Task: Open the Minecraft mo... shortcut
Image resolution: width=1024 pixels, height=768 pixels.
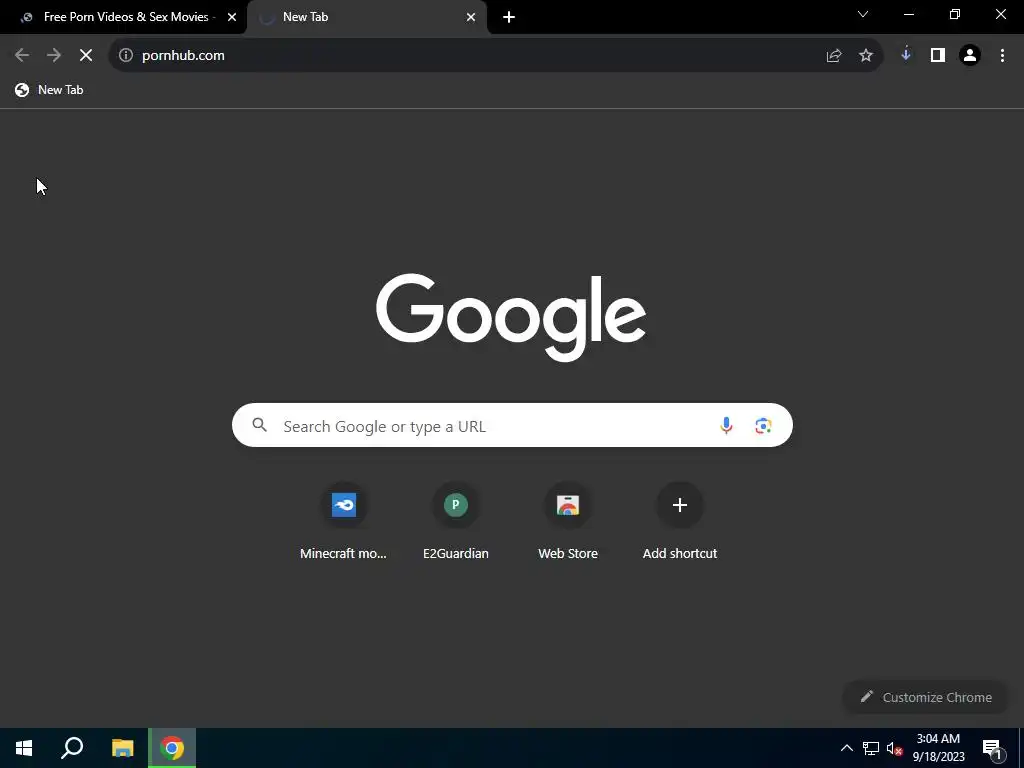Action: [x=344, y=522]
